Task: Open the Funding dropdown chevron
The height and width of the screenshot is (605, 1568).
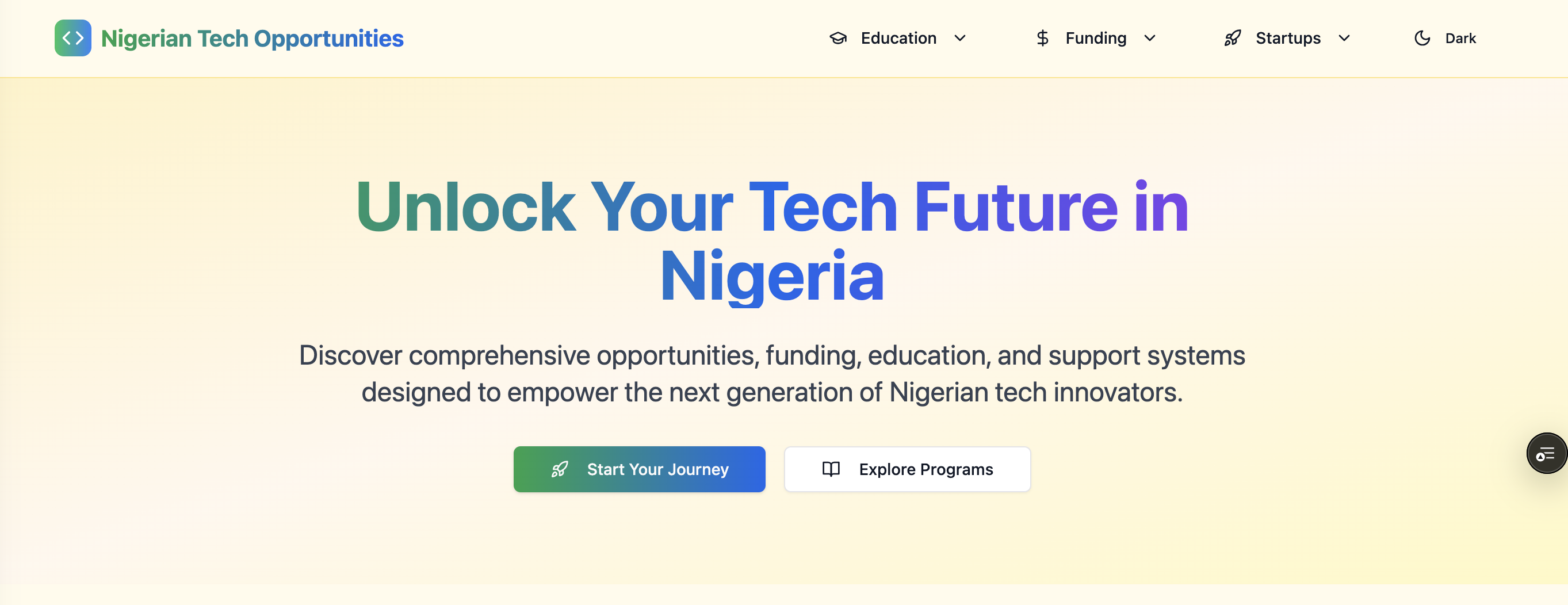Action: [1150, 39]
